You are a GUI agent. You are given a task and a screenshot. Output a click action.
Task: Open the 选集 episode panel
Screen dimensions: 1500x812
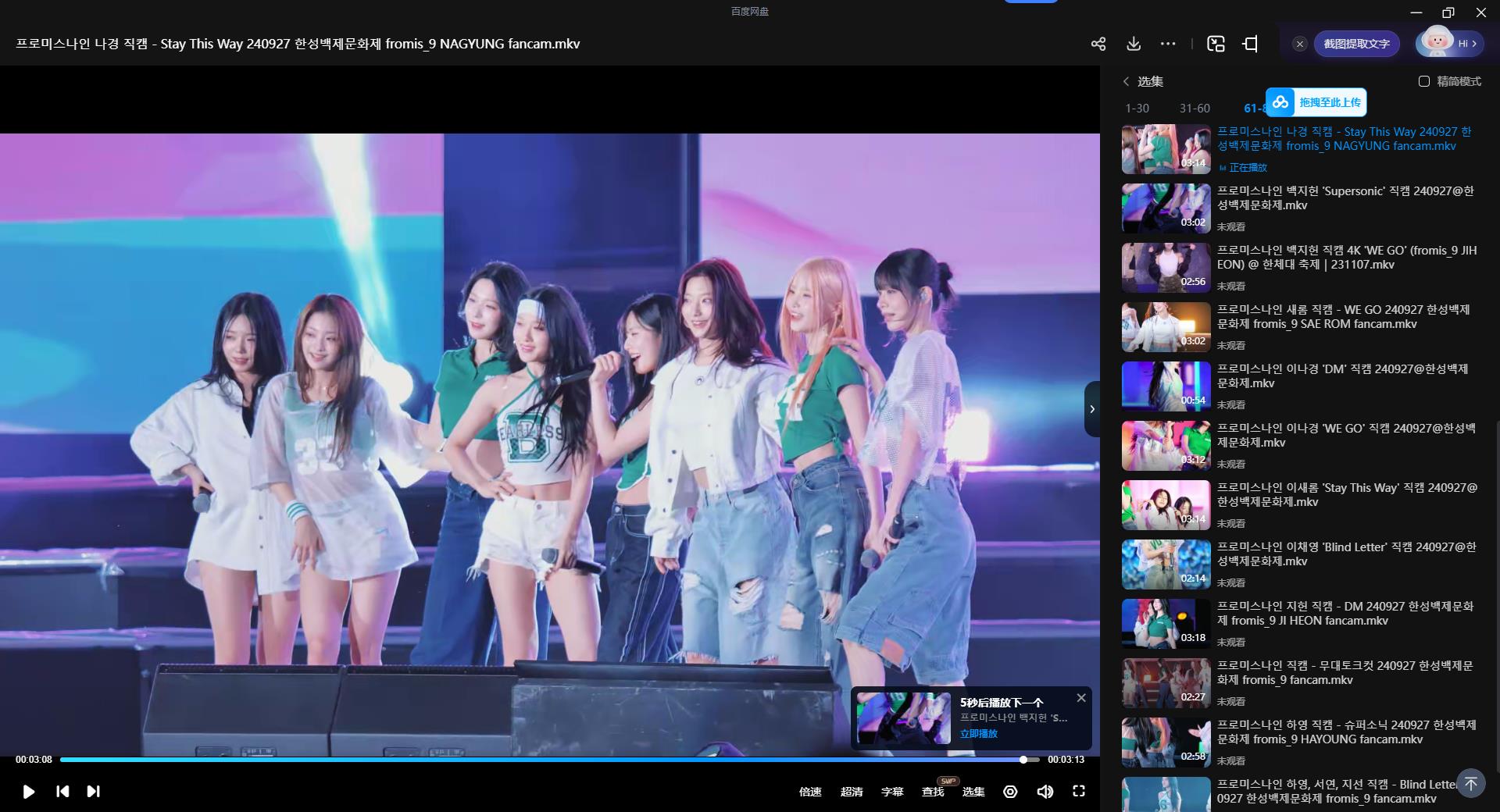(973, 791)
